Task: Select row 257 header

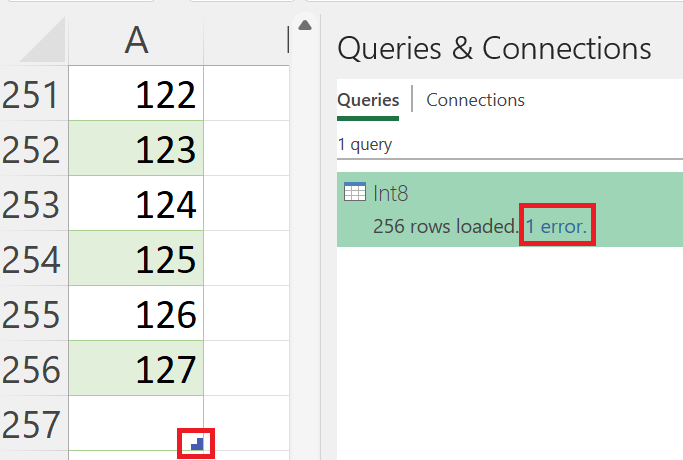Action: 34,425
